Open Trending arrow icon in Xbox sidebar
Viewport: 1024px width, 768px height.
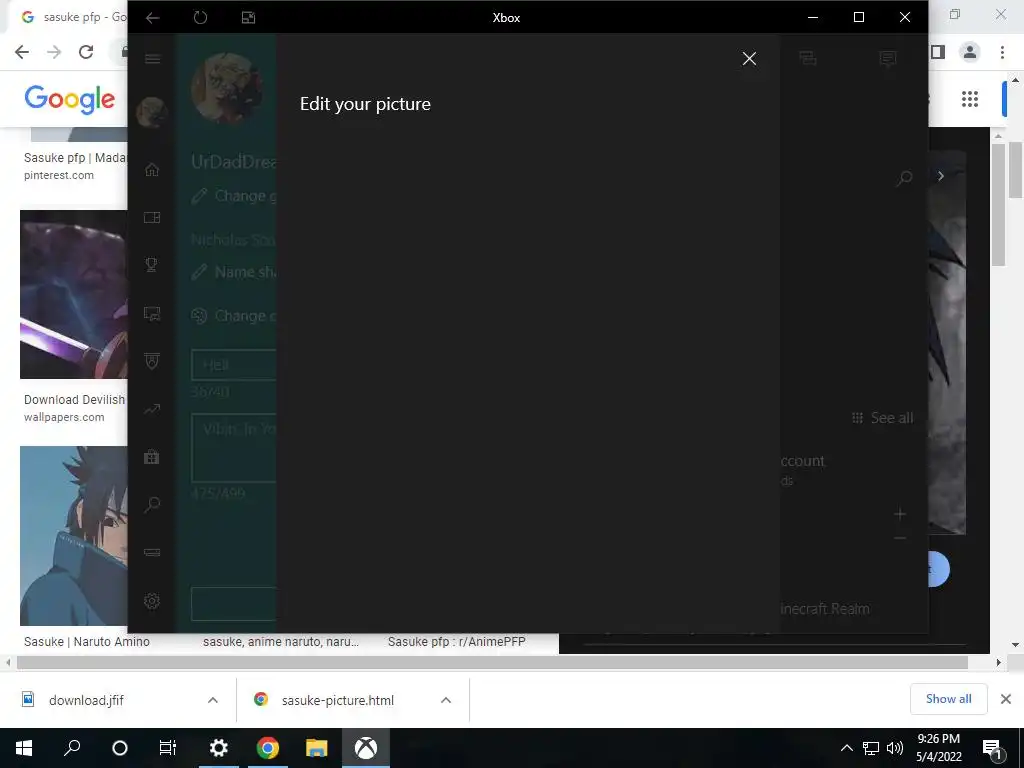pos(152,409)
